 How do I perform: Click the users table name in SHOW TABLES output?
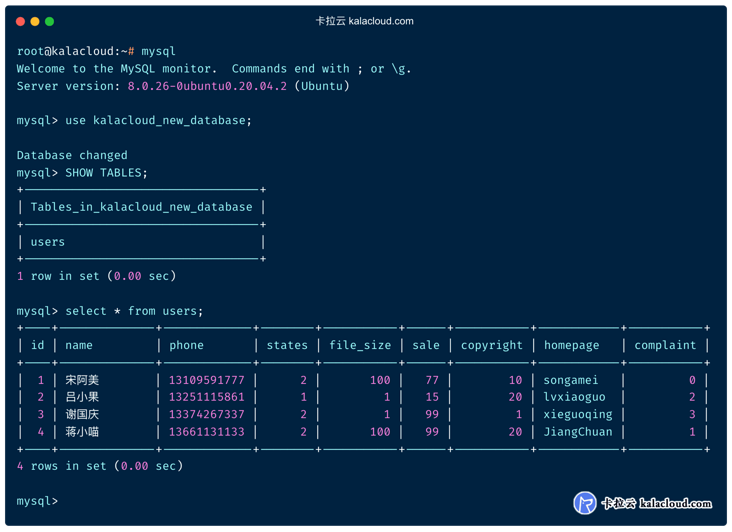(x=48, y=242)
